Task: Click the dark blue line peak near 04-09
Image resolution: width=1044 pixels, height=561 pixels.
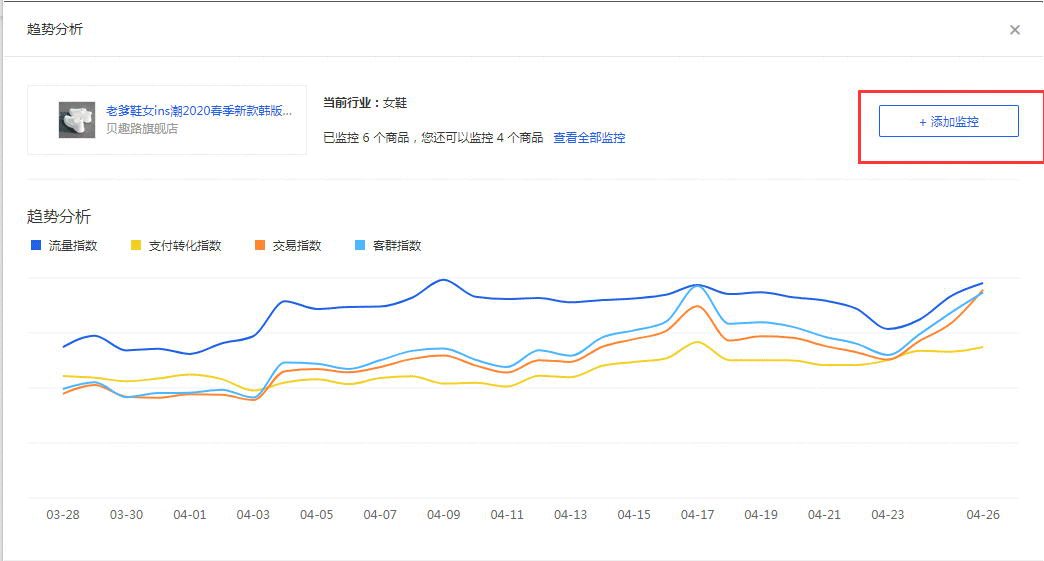Action: click(x=443, y=280)
